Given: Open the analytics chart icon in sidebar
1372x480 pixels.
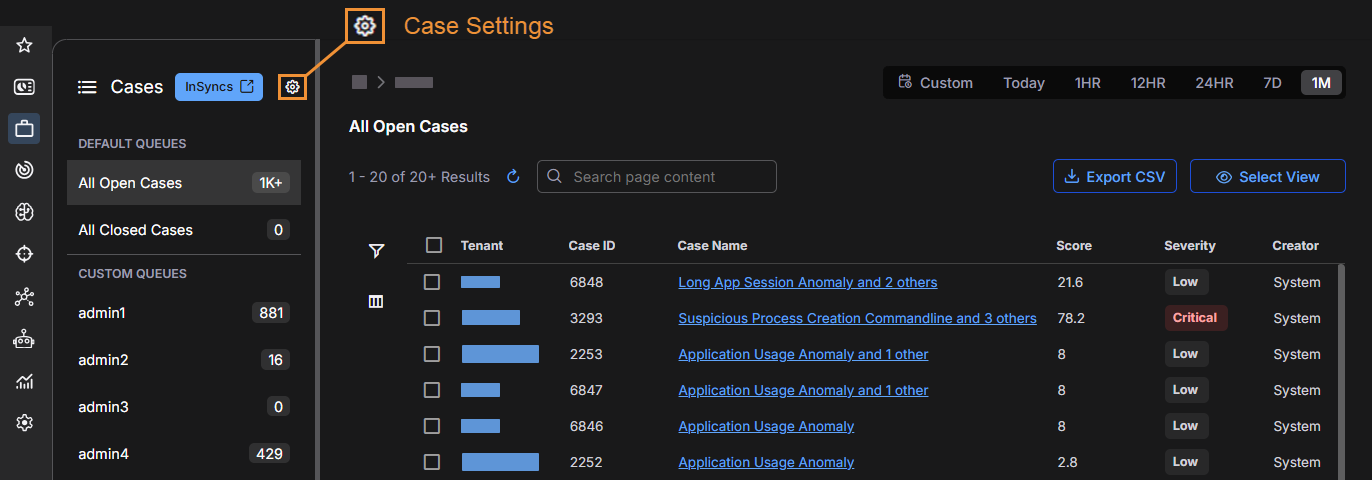Looking at the screenshot, I should [x=25, y=381].
